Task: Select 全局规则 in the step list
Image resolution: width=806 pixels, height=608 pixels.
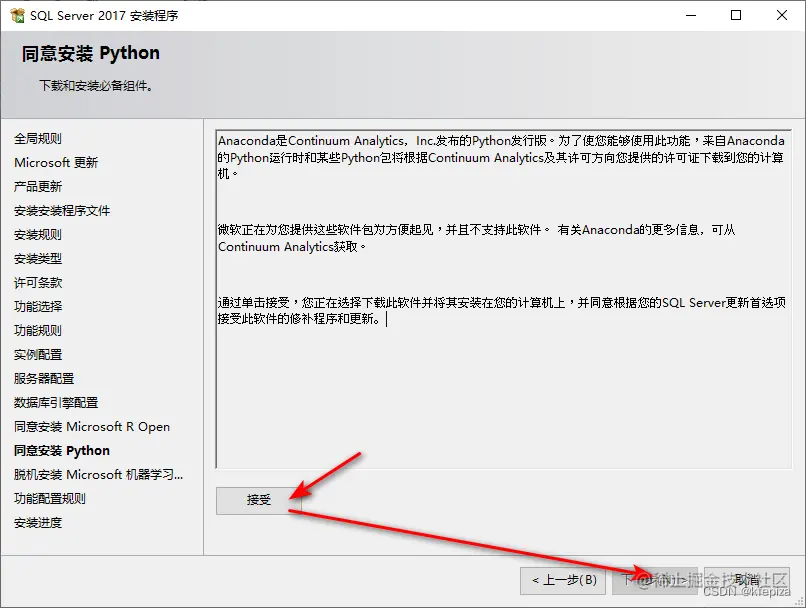Action: pyautogui.click(x=38, y=139)
